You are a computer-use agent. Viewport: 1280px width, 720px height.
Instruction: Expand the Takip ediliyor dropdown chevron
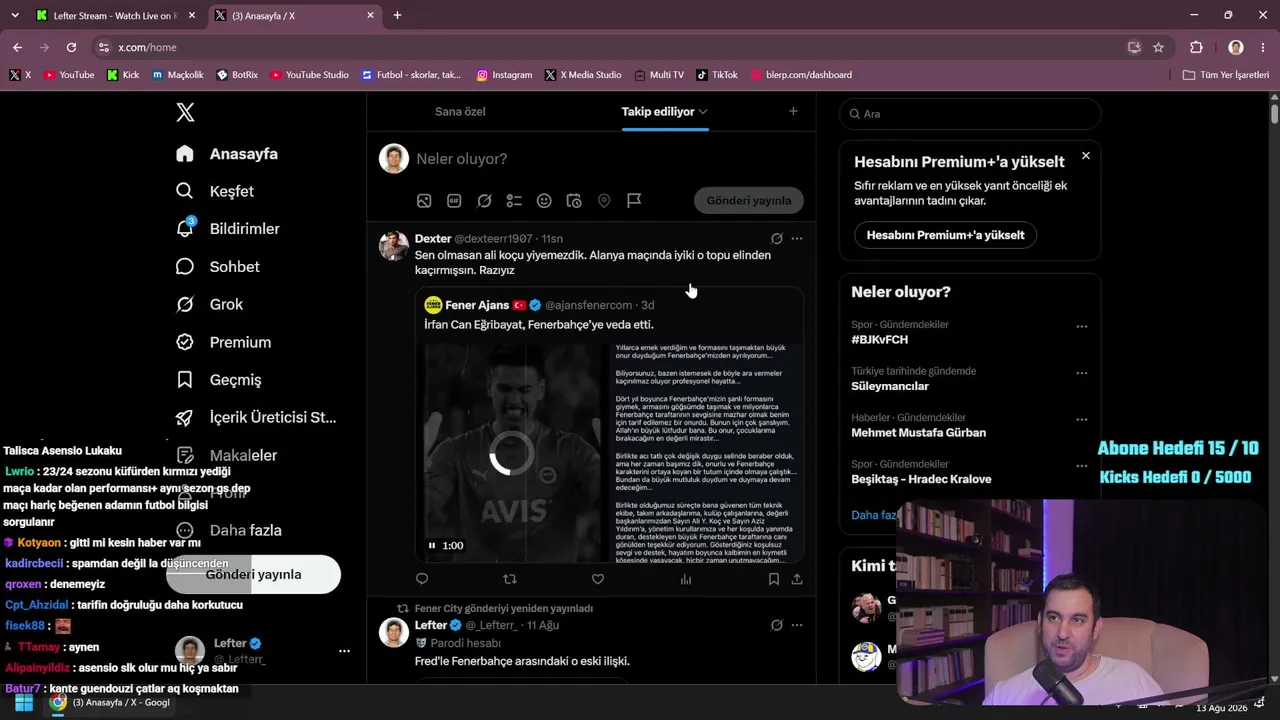pos(703,112)
